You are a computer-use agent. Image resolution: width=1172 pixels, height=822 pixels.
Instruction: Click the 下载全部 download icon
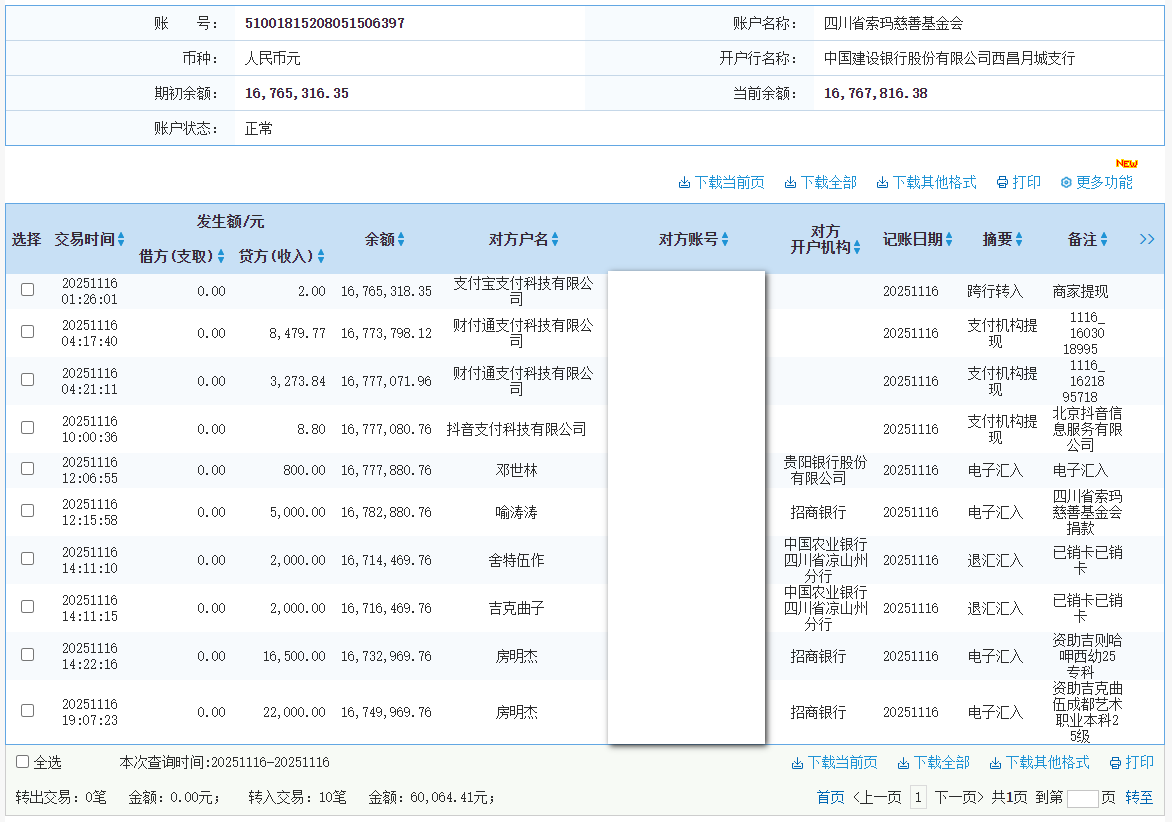(x=790, y=183)
